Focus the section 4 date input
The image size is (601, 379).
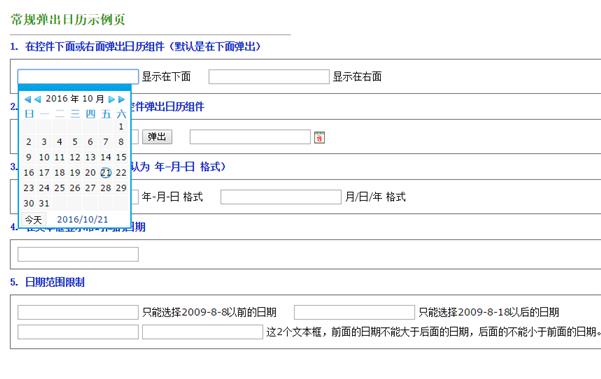[78, 254]
